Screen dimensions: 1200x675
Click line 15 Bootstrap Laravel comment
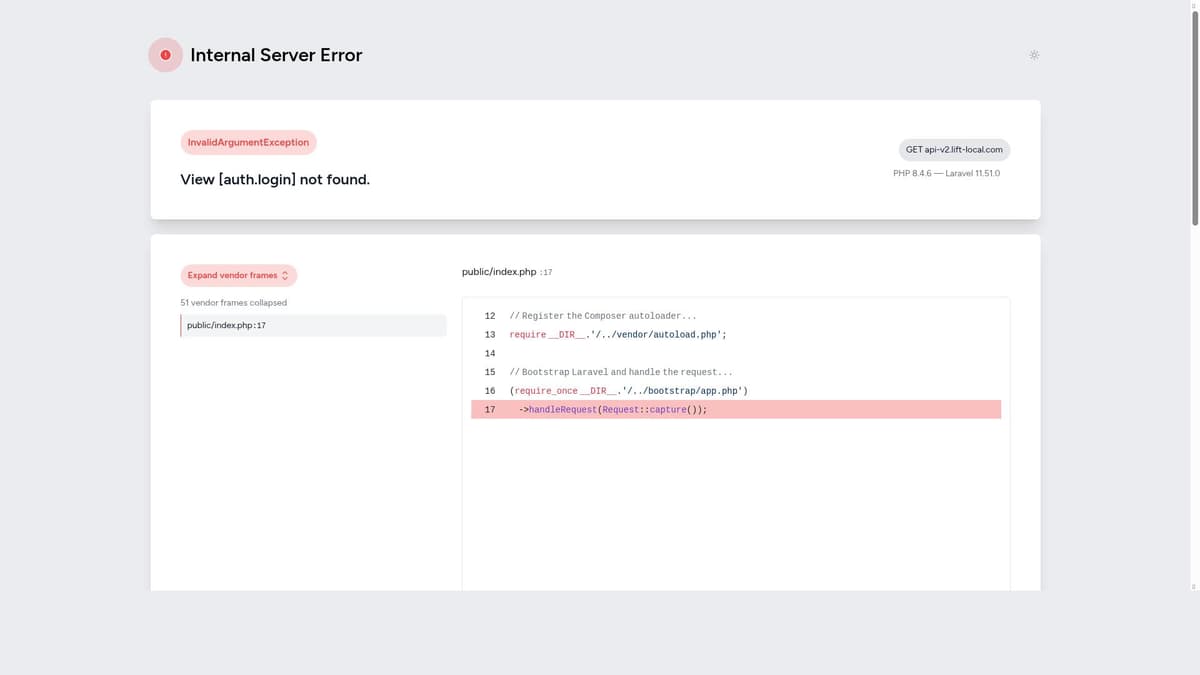(x=620, y=372)
